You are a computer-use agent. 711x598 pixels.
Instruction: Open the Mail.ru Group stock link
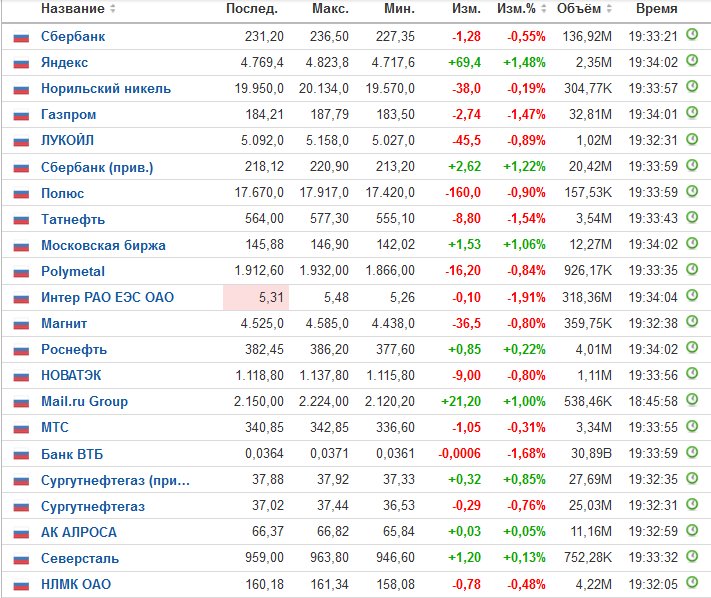click(x=84, y=402)
